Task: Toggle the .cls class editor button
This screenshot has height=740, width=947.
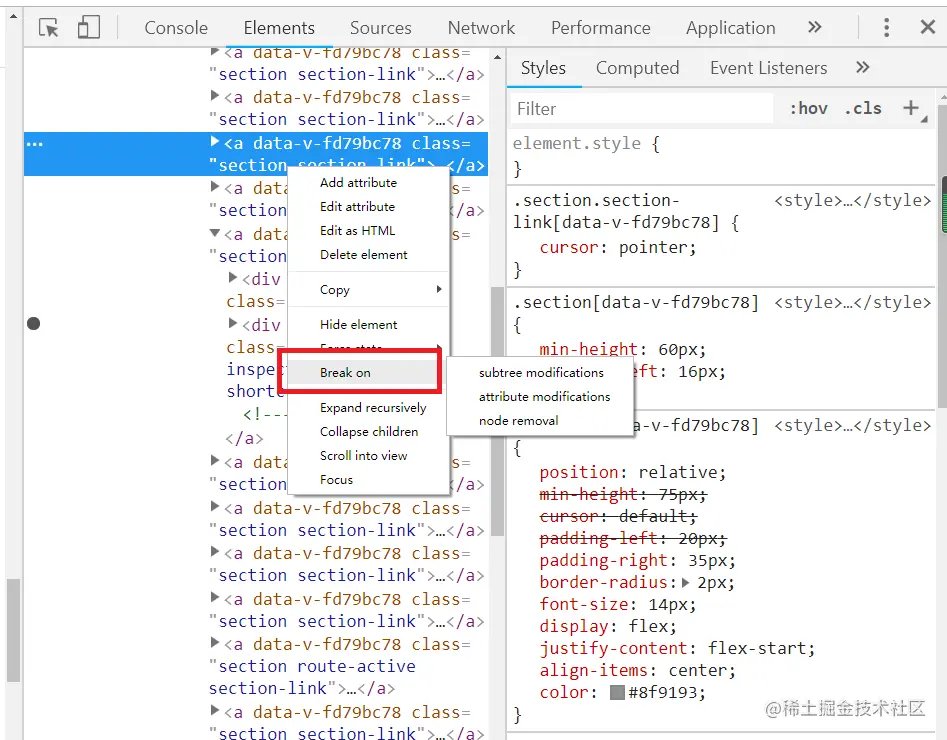Action: 862,109
